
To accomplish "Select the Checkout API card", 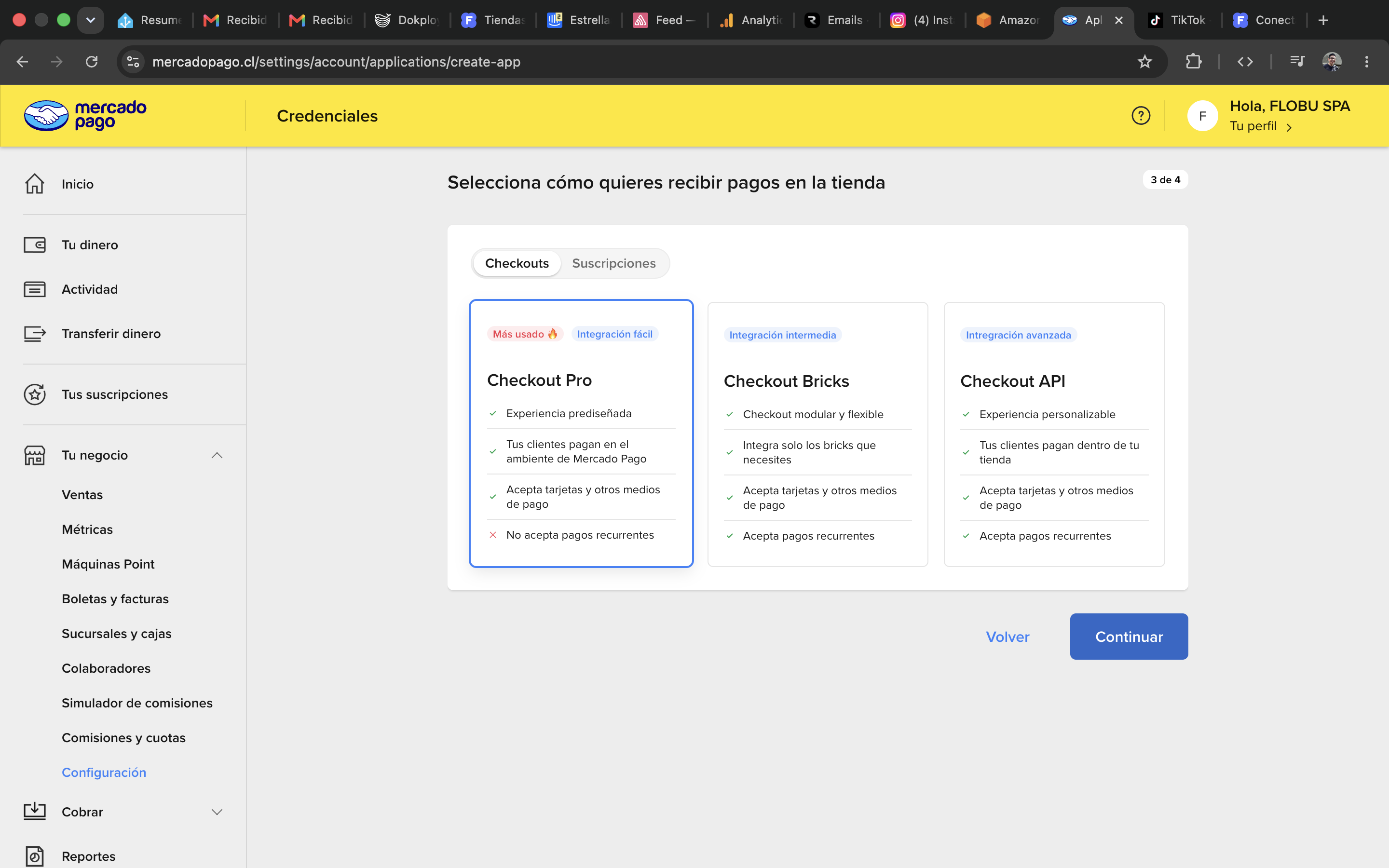I will pos(1054,434).
